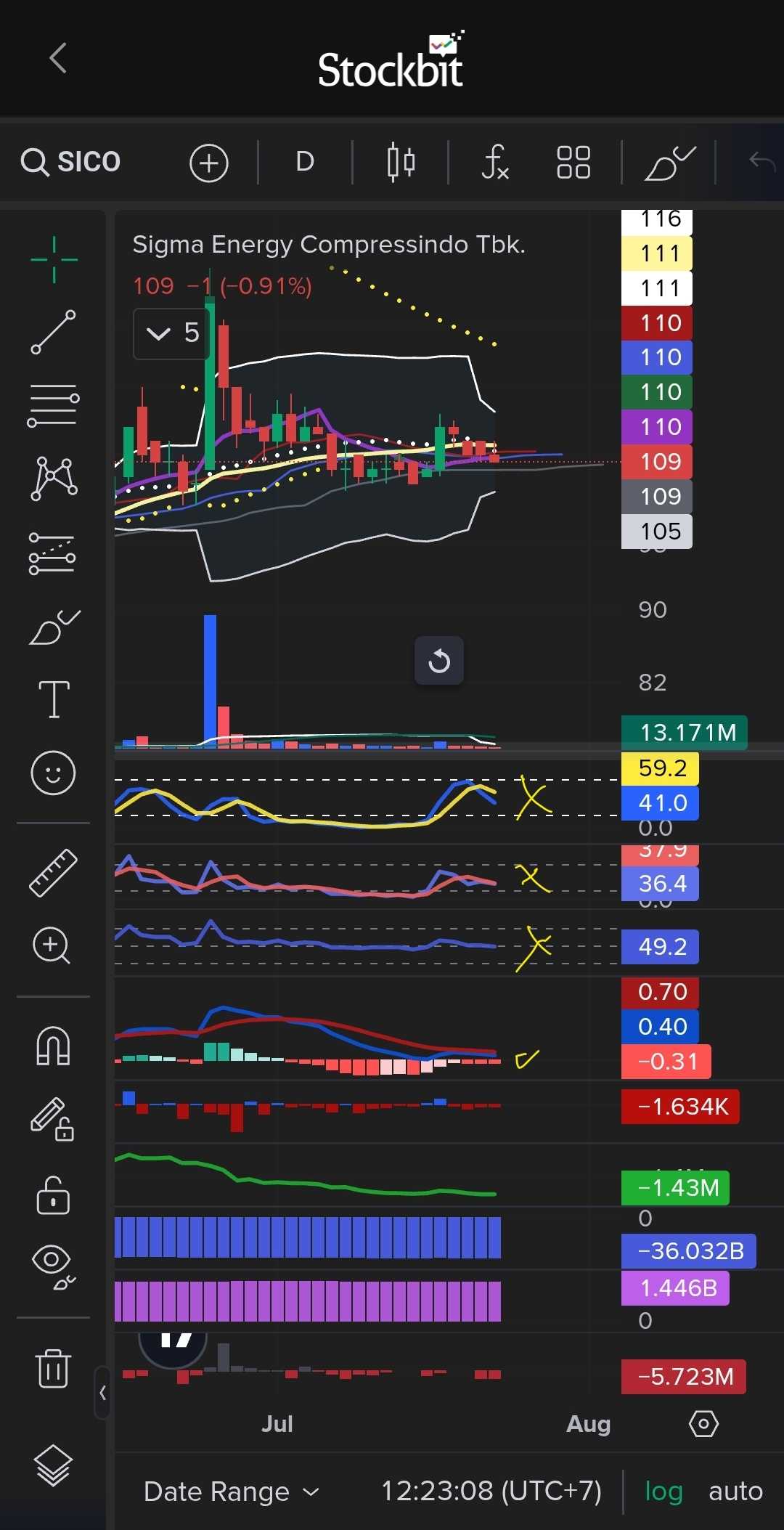Delete drawings with trash icon
Viewport: 784px width, 1530px height.
click(53, 1368)
